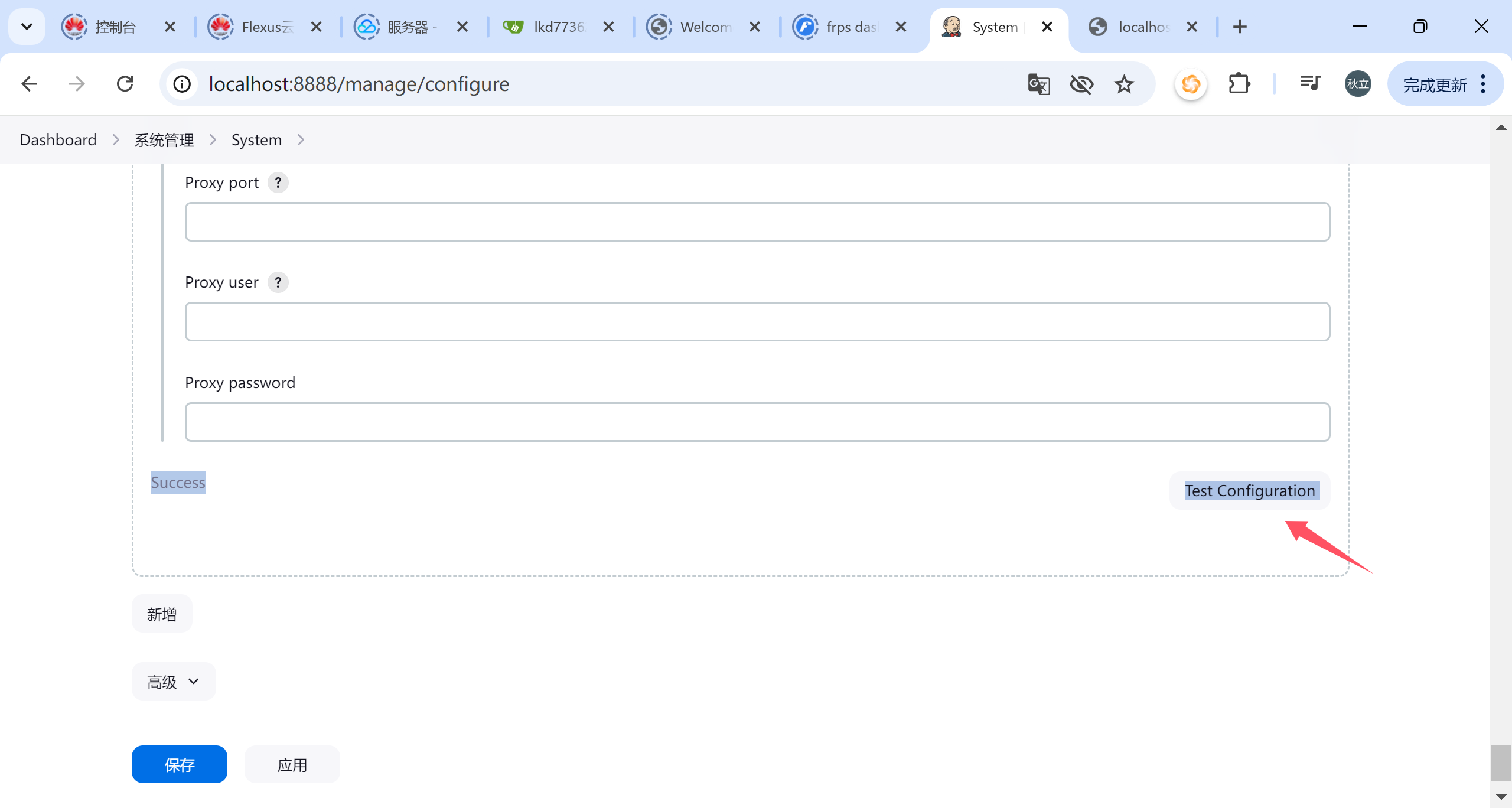Viewport: 1512px width, 808px height.
Task: Click the Test Configuration button
Action: (1249, 490)
